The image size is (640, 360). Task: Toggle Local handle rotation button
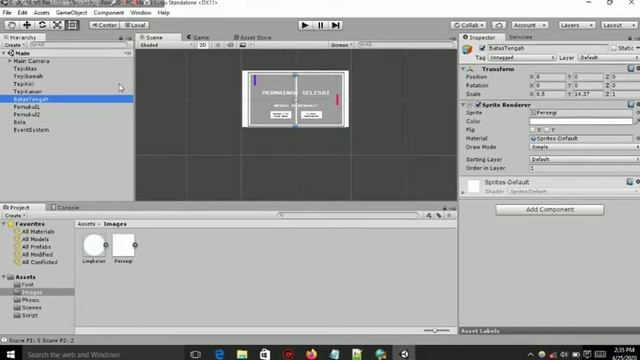click(134, 25)
